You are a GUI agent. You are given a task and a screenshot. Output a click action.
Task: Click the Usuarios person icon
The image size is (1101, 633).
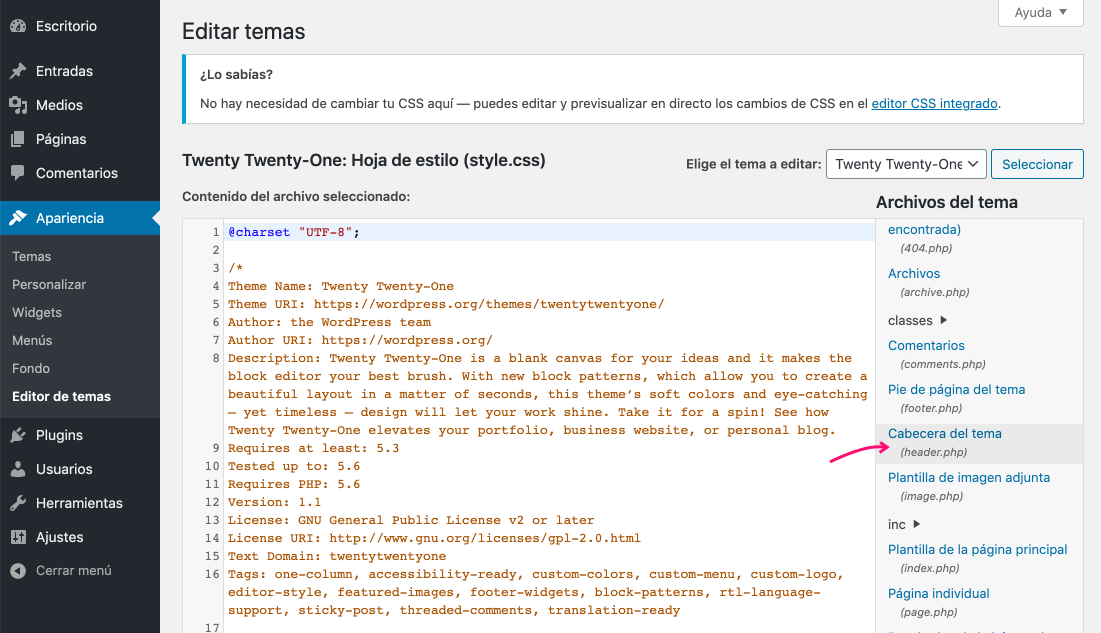pos(18,469)
